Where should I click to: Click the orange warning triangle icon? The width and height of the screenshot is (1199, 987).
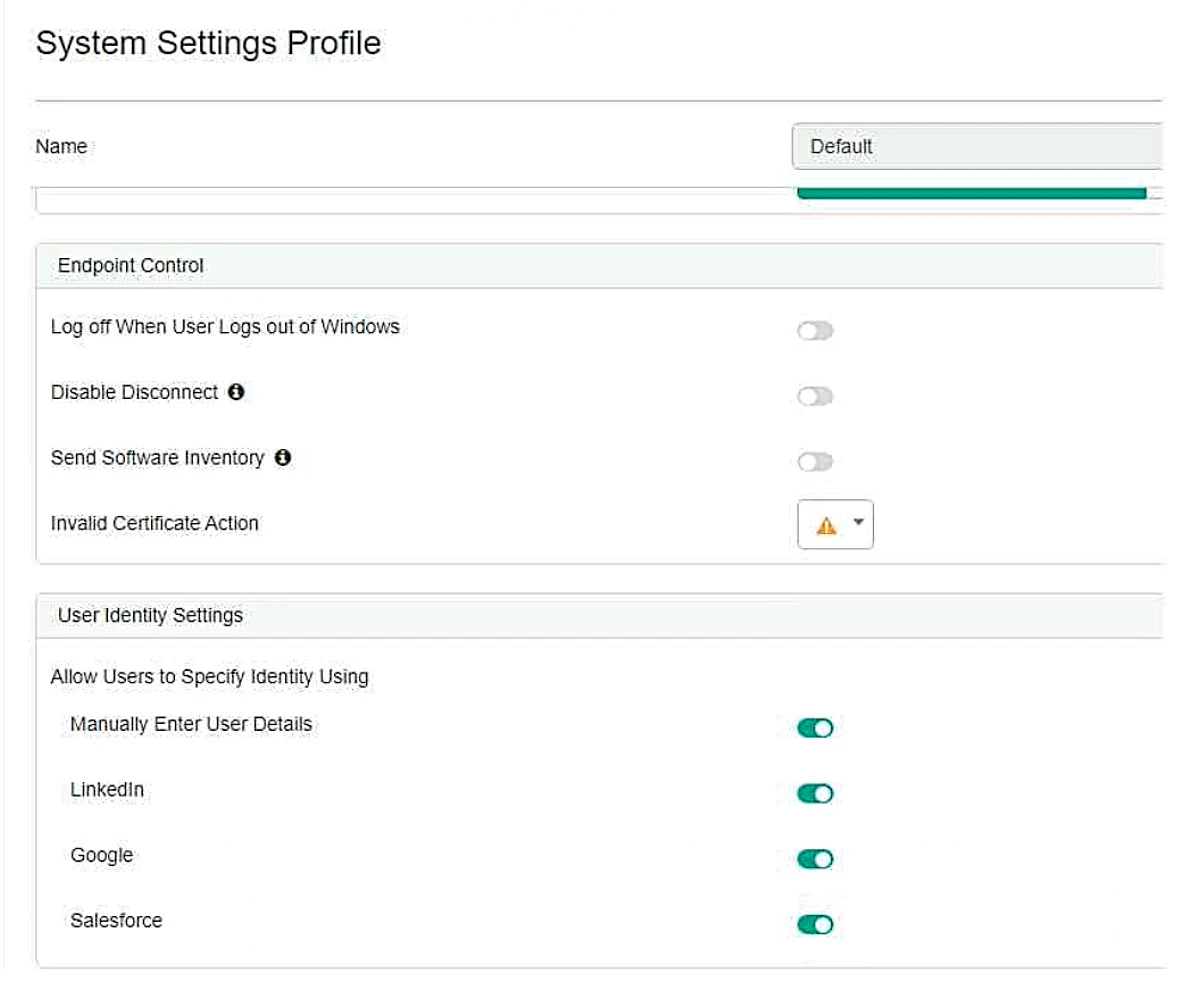pyautogui.click(x=826, y=526)
